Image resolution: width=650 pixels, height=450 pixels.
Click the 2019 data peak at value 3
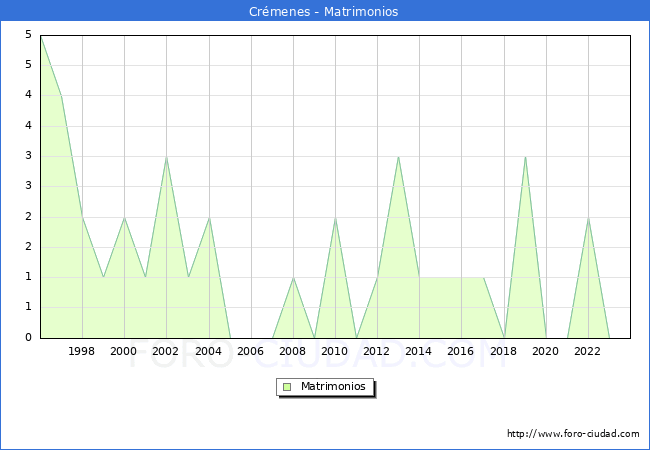pos(525,157)
